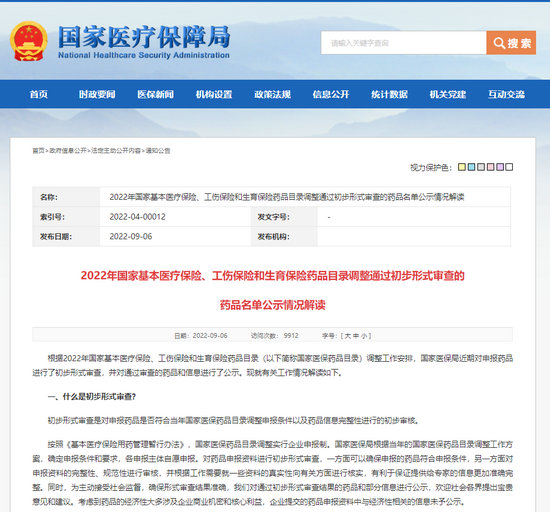Click the document name in the 名称 row
This screenshot has height=512, width=550.
[287, 197]
